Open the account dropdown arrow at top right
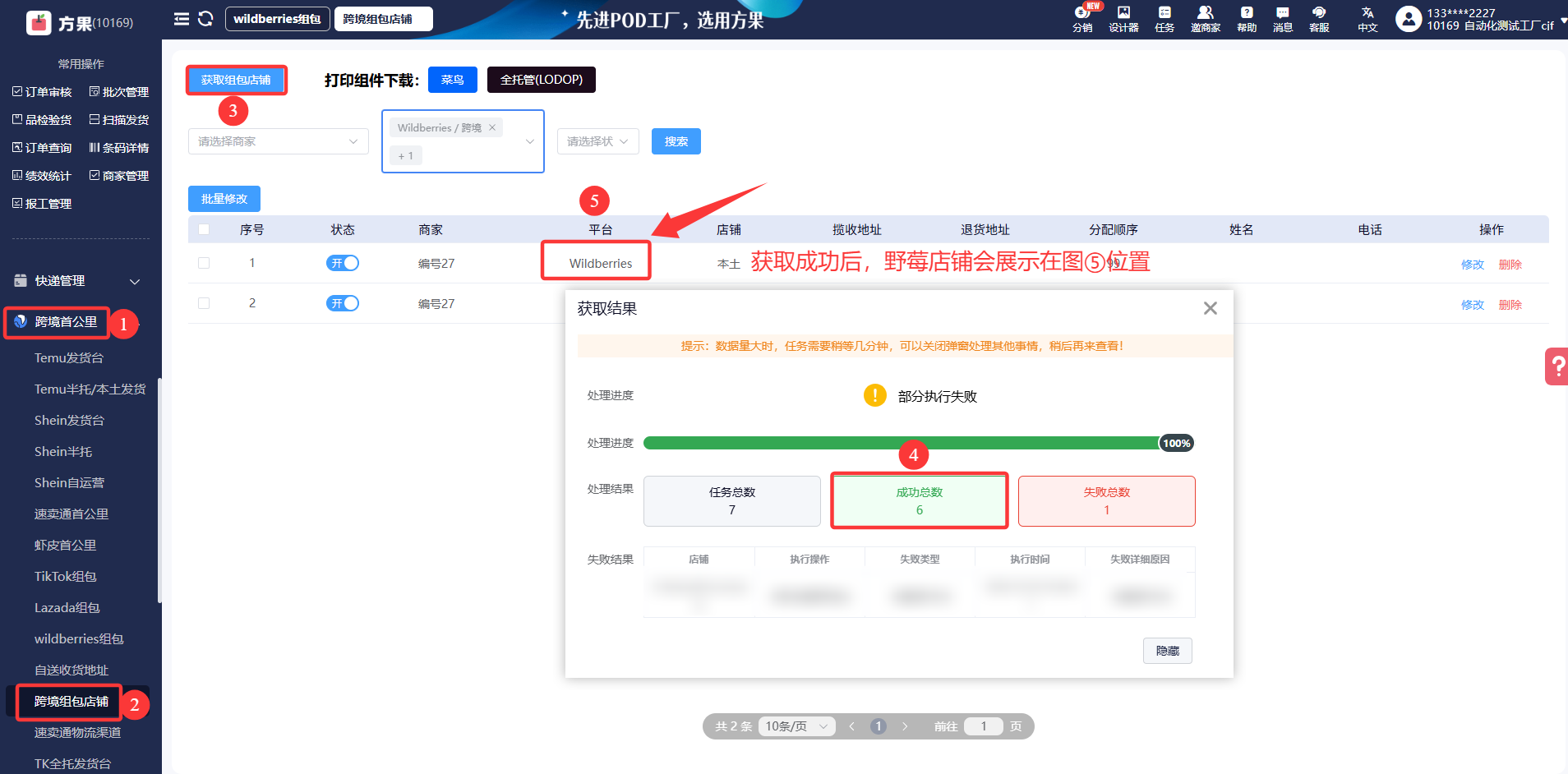The height and width of the screenshot is (774, 1568). 1563,21
